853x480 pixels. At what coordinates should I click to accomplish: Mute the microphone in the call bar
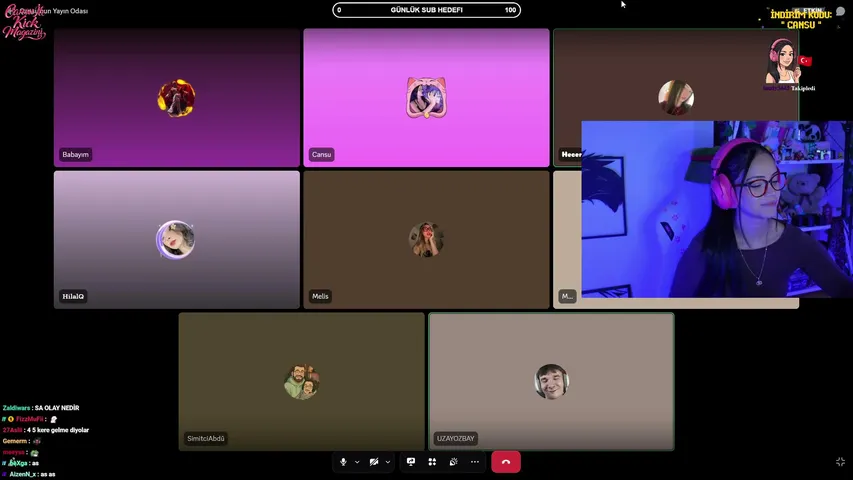(343, 462)
